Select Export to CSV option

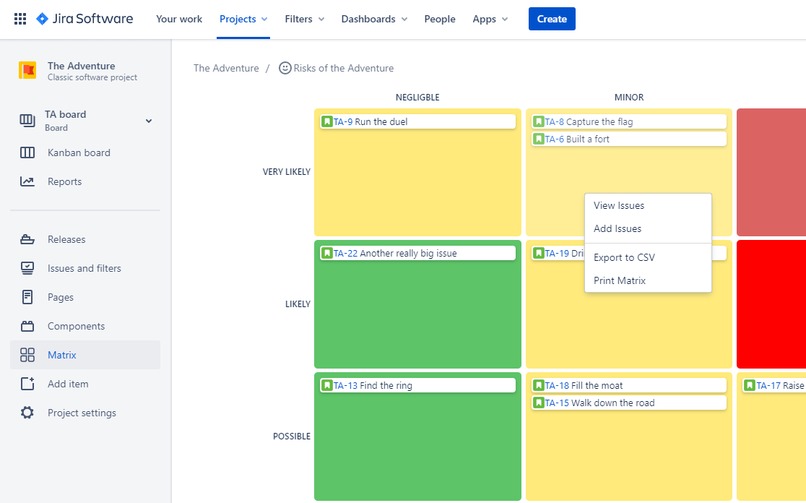pos(648,257)
